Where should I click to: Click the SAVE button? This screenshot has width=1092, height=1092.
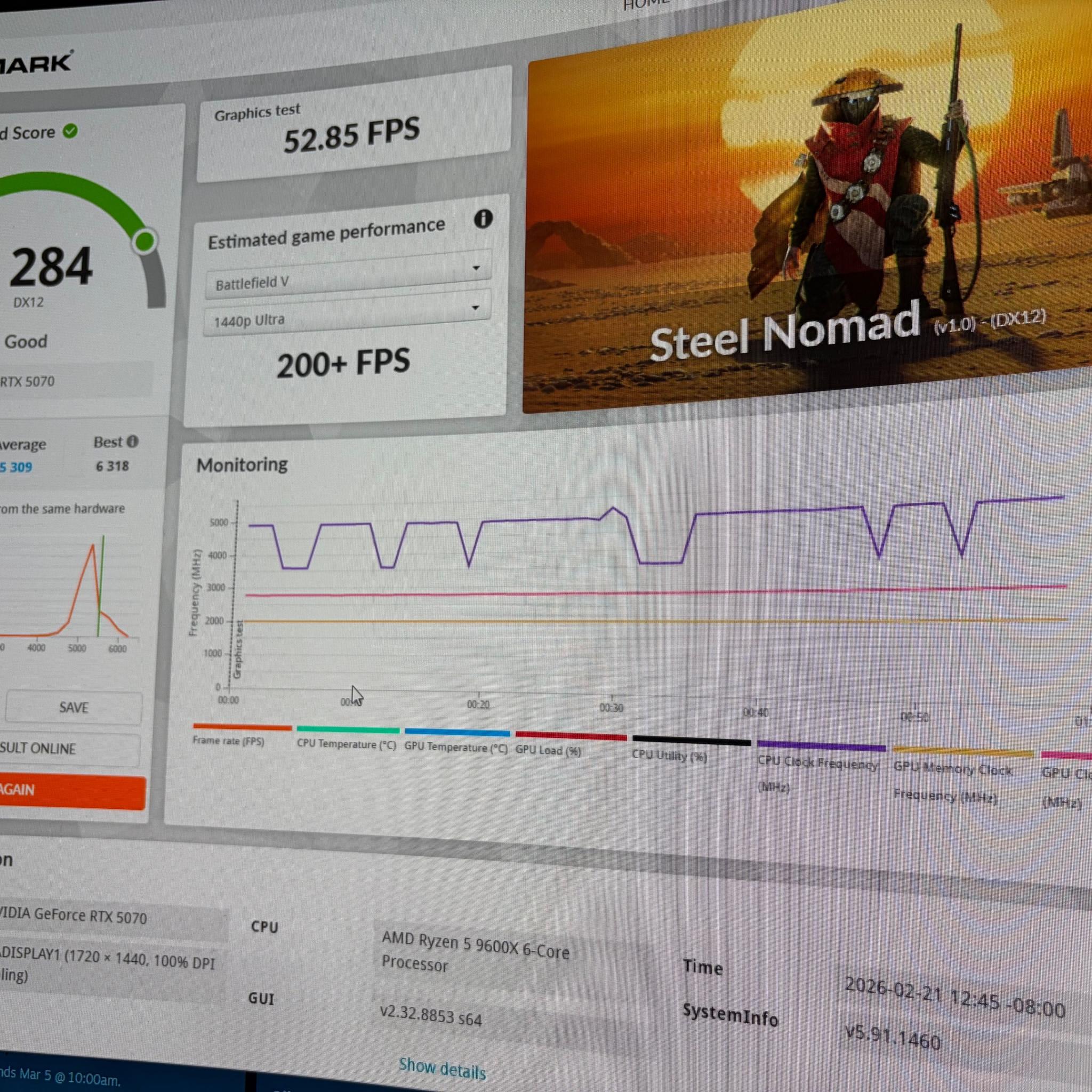[x=74, y=708]
